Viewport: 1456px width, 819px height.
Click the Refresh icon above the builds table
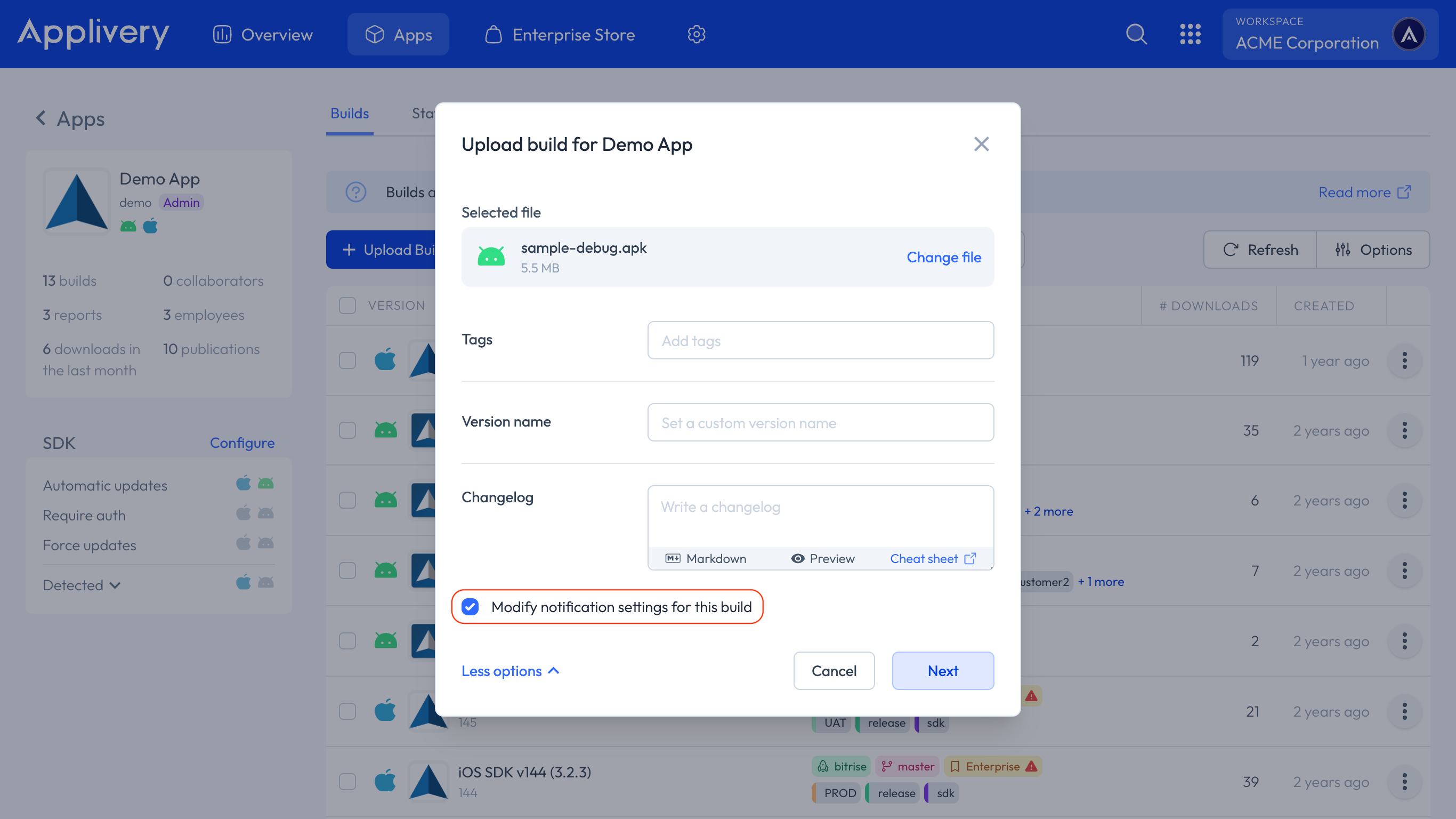1231,250
